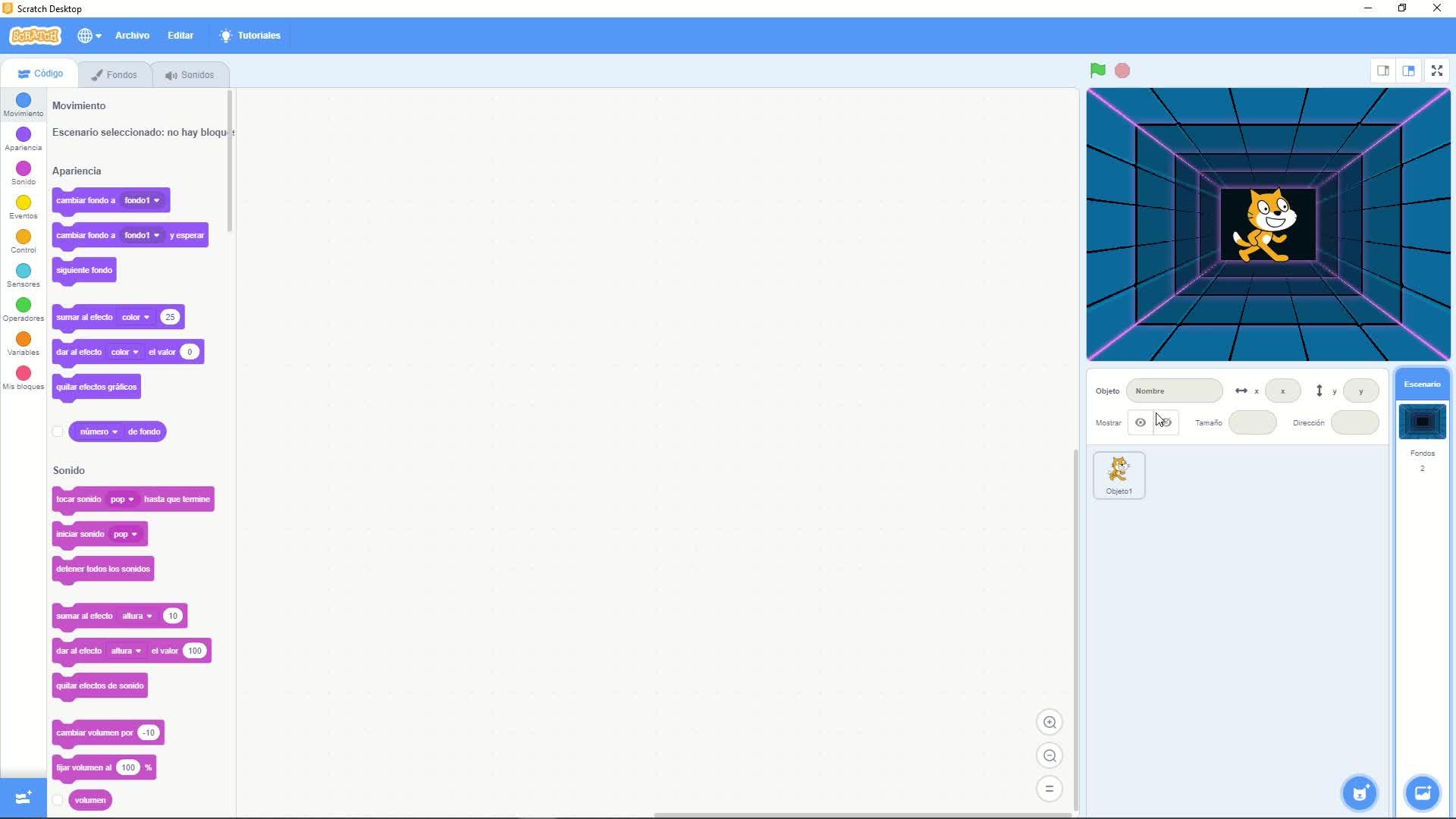Open the language globe dropdown
The height and width of the screenshot is (819, 1456).
tap(89, 36)
